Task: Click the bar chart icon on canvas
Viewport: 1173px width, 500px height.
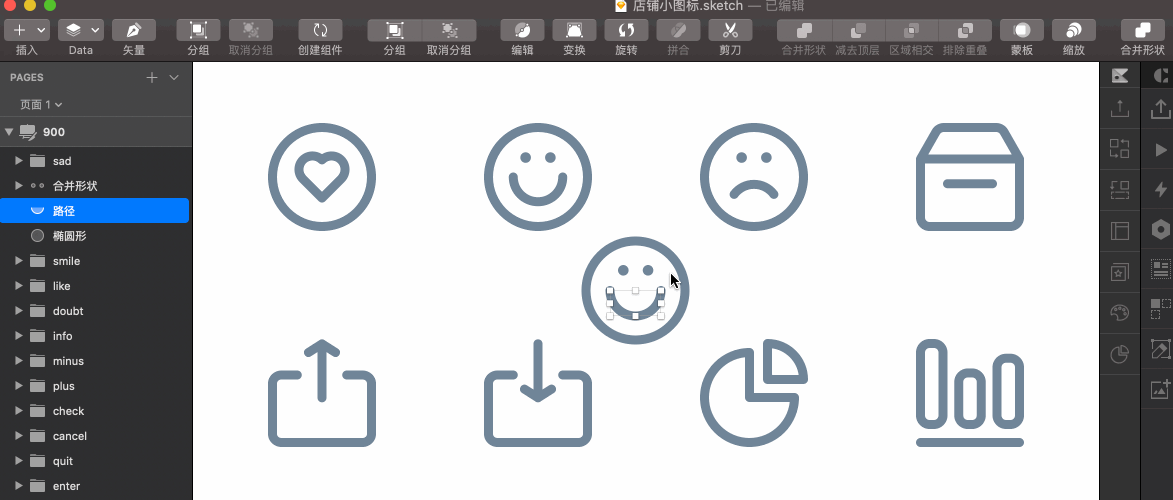Action: point(970,393)
